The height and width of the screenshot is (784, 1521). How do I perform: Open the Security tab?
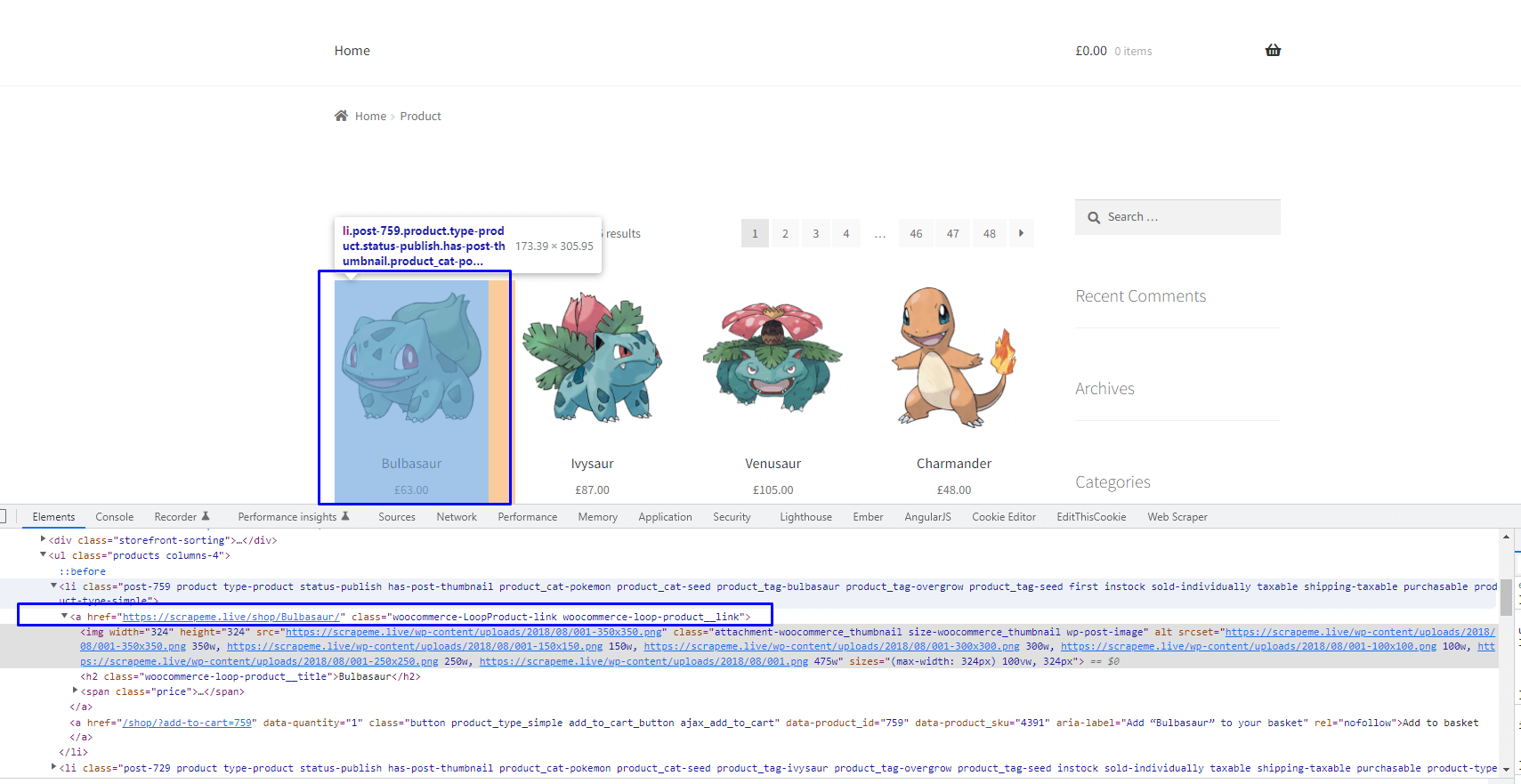[x=732, y=517]
